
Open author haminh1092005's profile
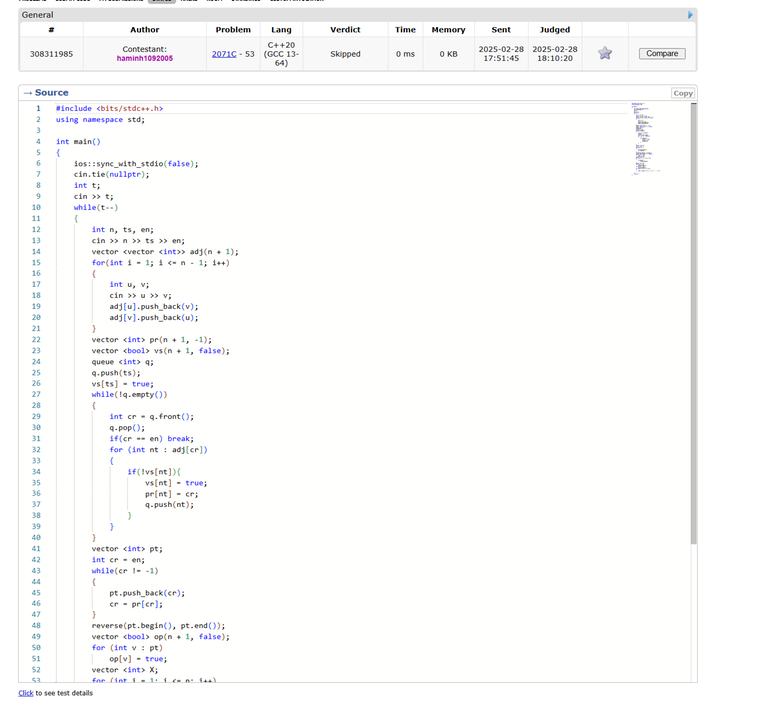click(144, 59)
